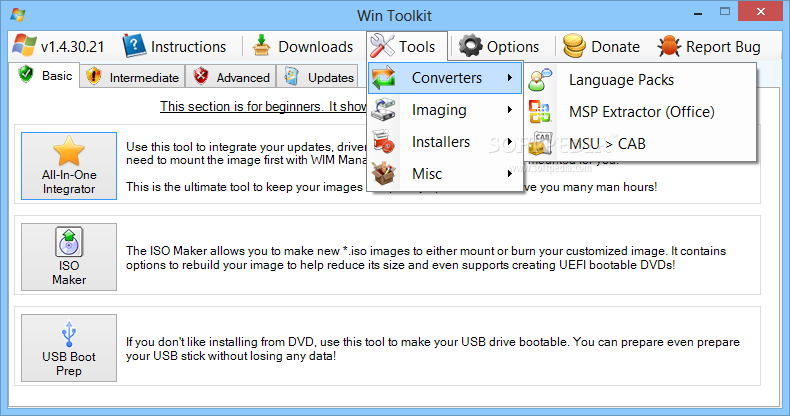Viewport: 790px width, 416px height.
Task: Click the underlined 'This section is for beginners' text
Action: (x=263, y=106)
